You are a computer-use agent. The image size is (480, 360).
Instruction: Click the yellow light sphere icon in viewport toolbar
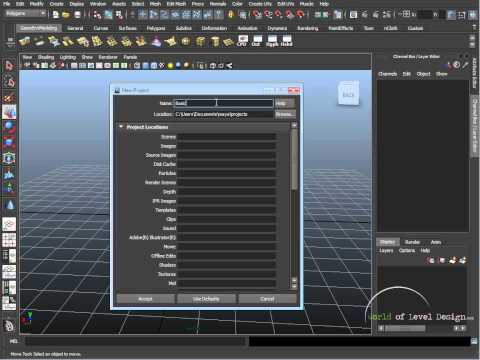pyautogui.click(x=171, y=66)
